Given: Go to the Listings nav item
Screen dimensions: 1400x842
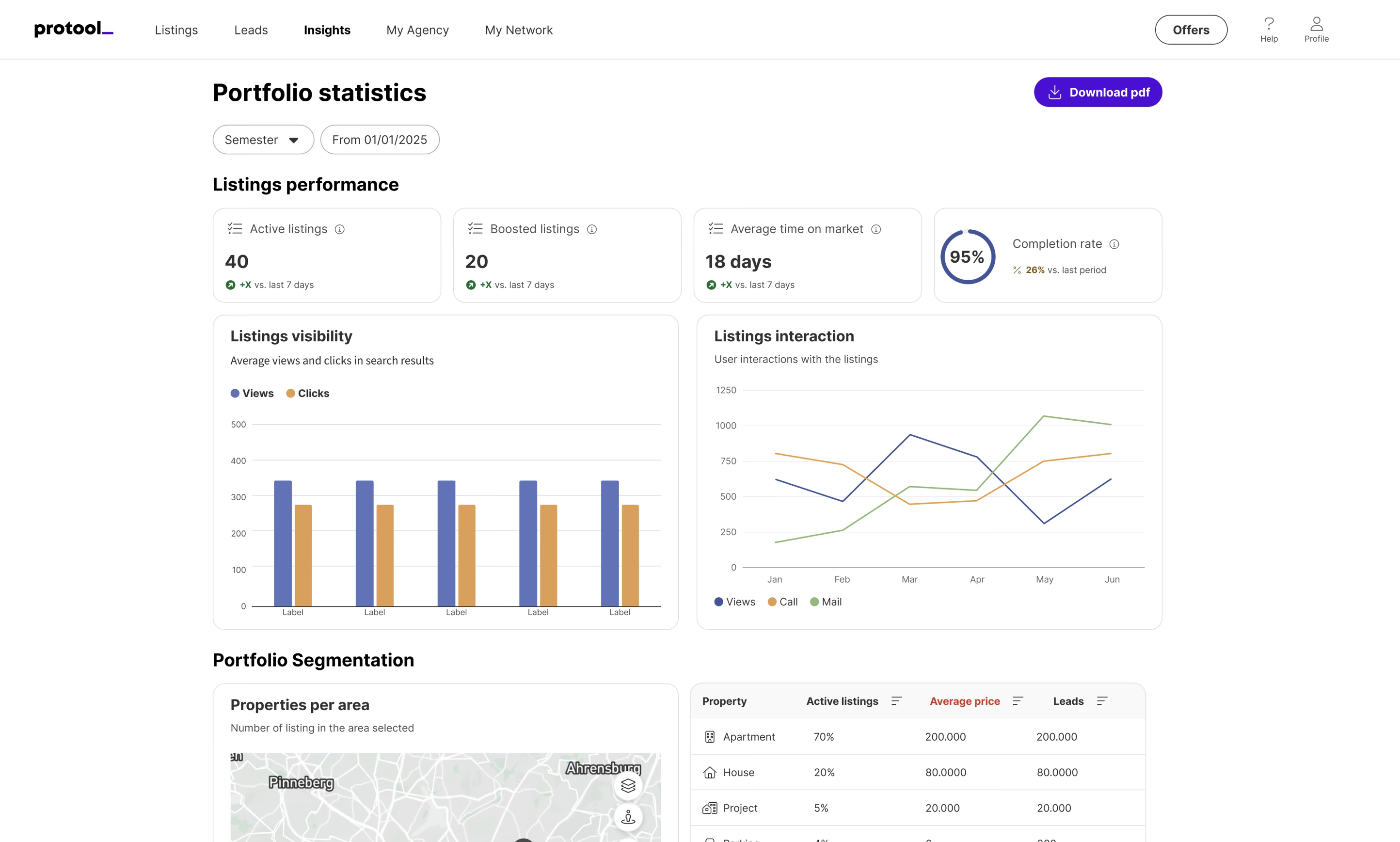Looking at the screenshot, I should [x=176, y=30].
